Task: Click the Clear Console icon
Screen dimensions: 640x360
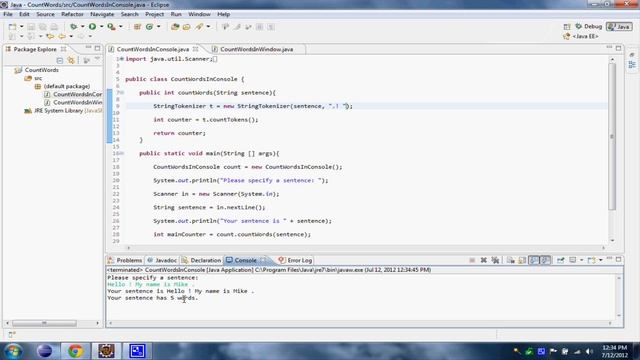Action: coord(510,260)
